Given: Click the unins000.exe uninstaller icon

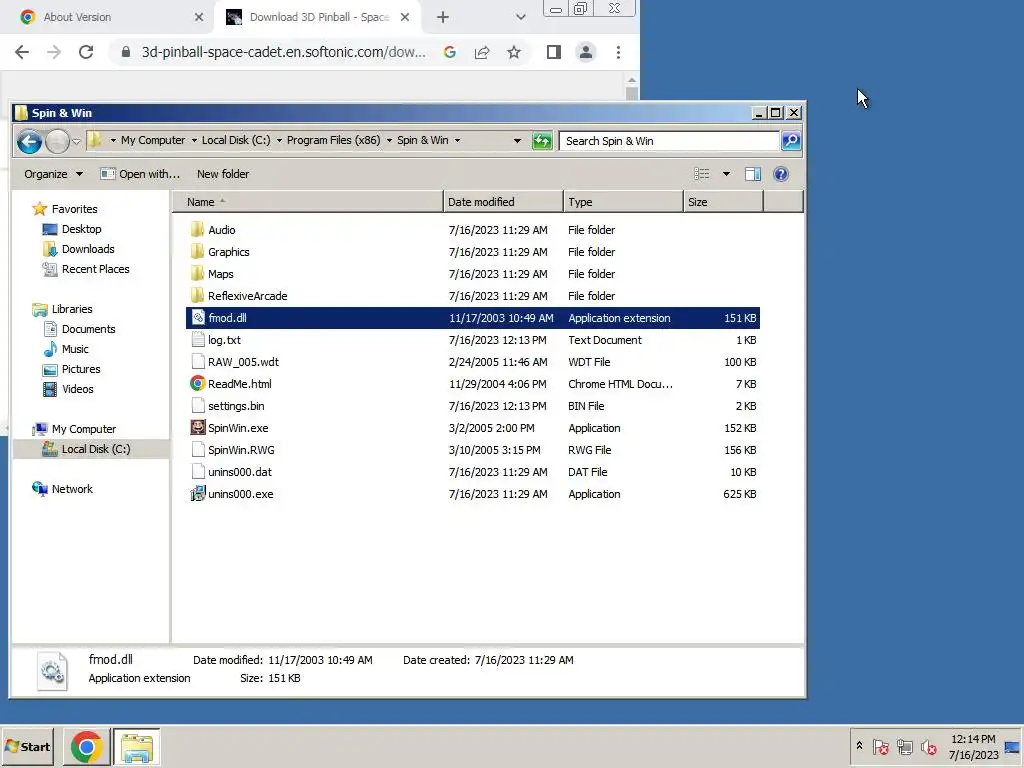Looking at the screenshot, I should pyautogui.click(x=198, y=494).
